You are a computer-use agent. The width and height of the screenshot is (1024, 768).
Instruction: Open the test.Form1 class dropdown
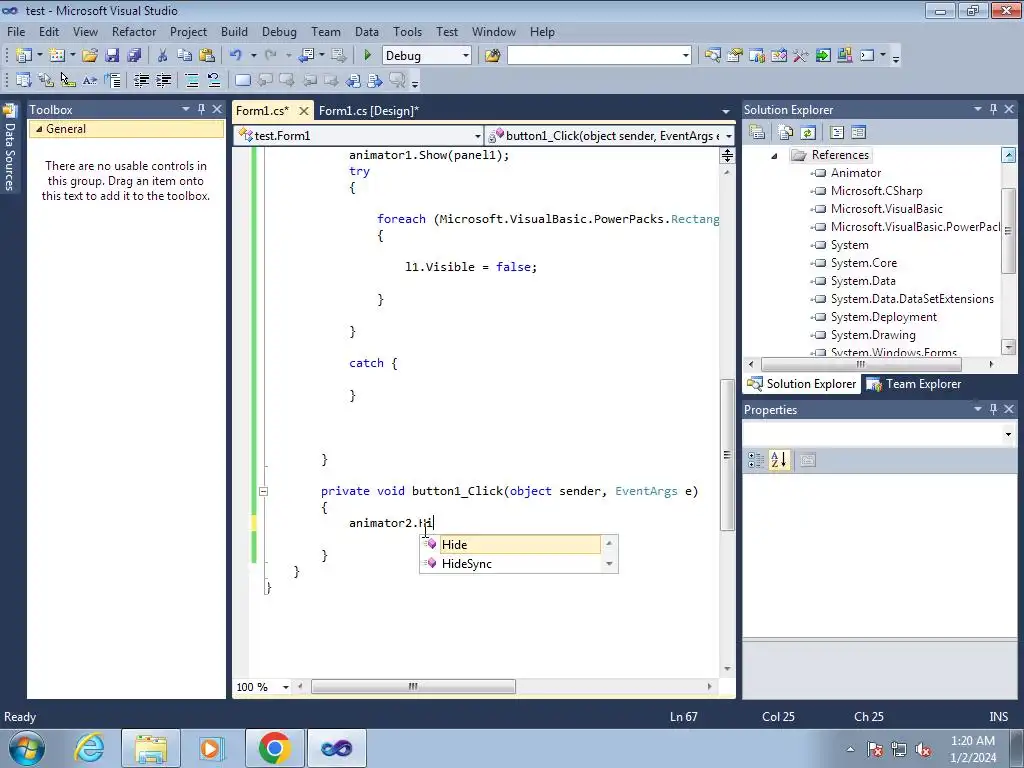pos(477,136)
